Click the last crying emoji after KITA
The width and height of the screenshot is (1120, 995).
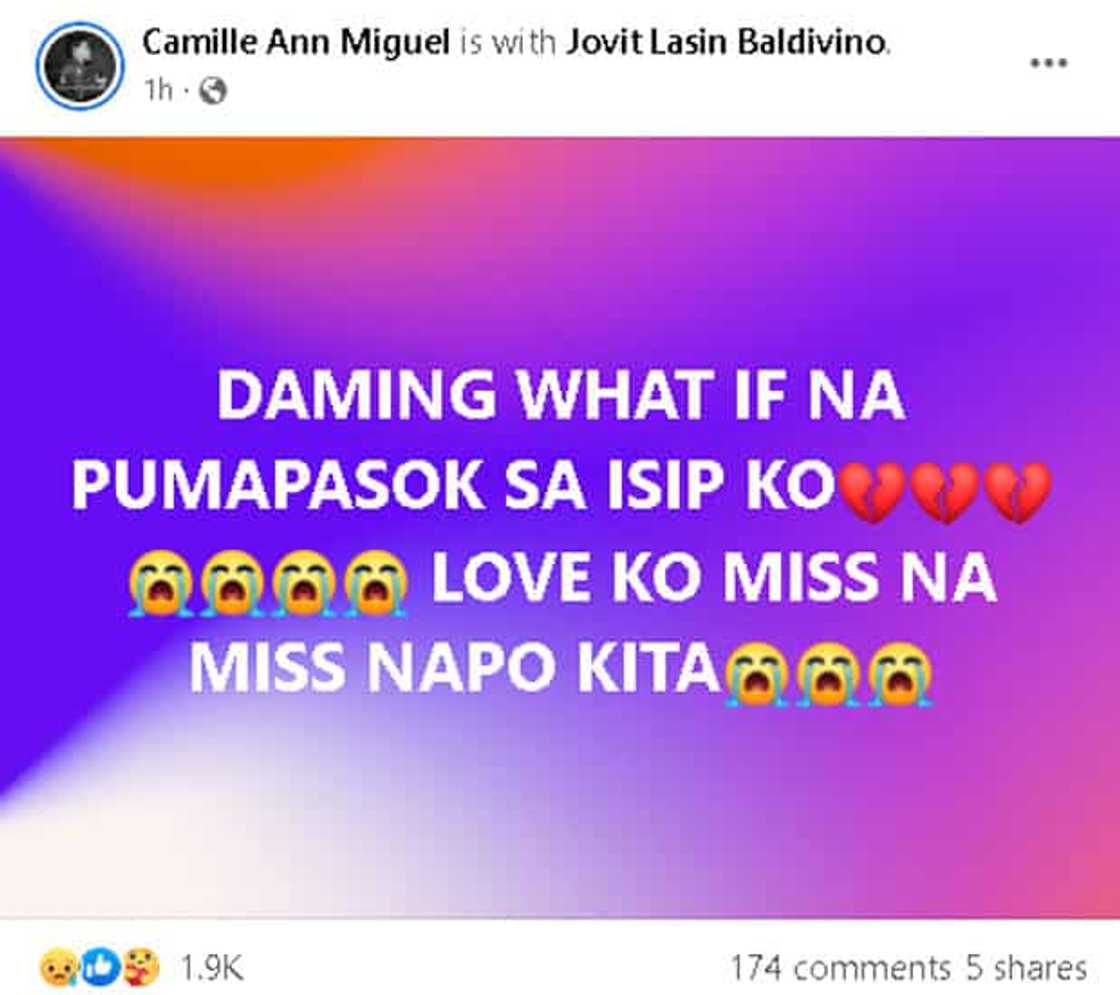(x=900, y=673)
